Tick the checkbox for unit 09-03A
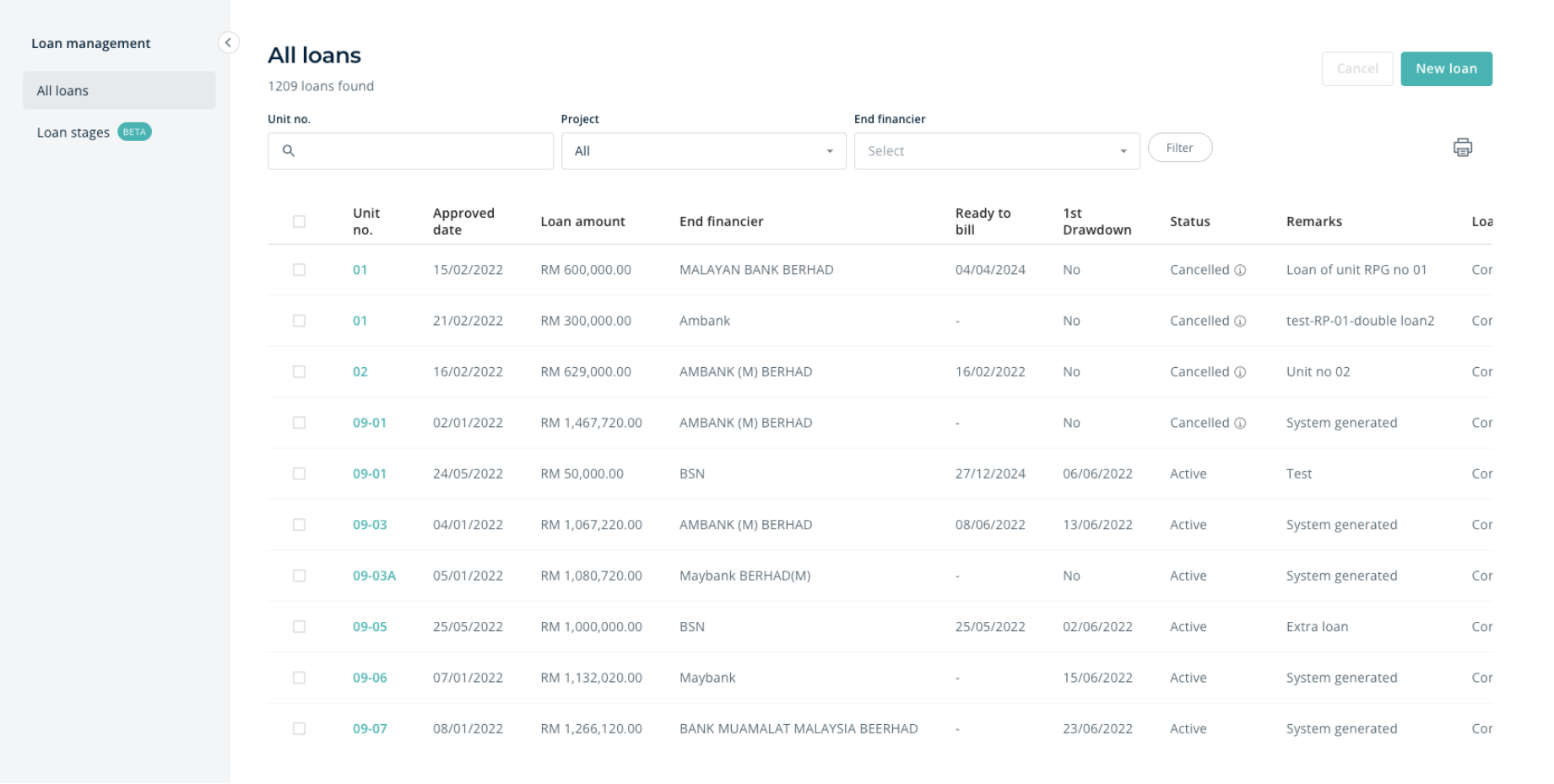This screenshot has height=784, width=1554. pos(299,576)
